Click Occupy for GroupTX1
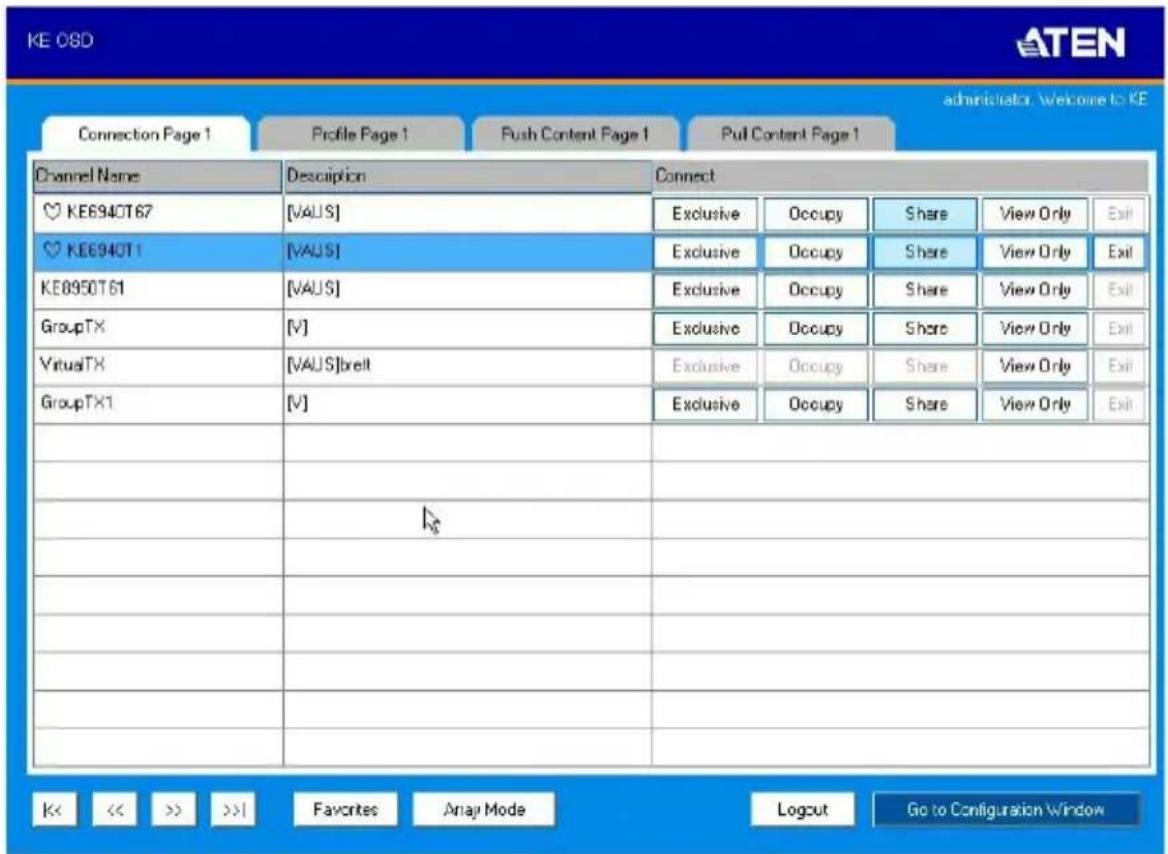 tap(816, 405)
